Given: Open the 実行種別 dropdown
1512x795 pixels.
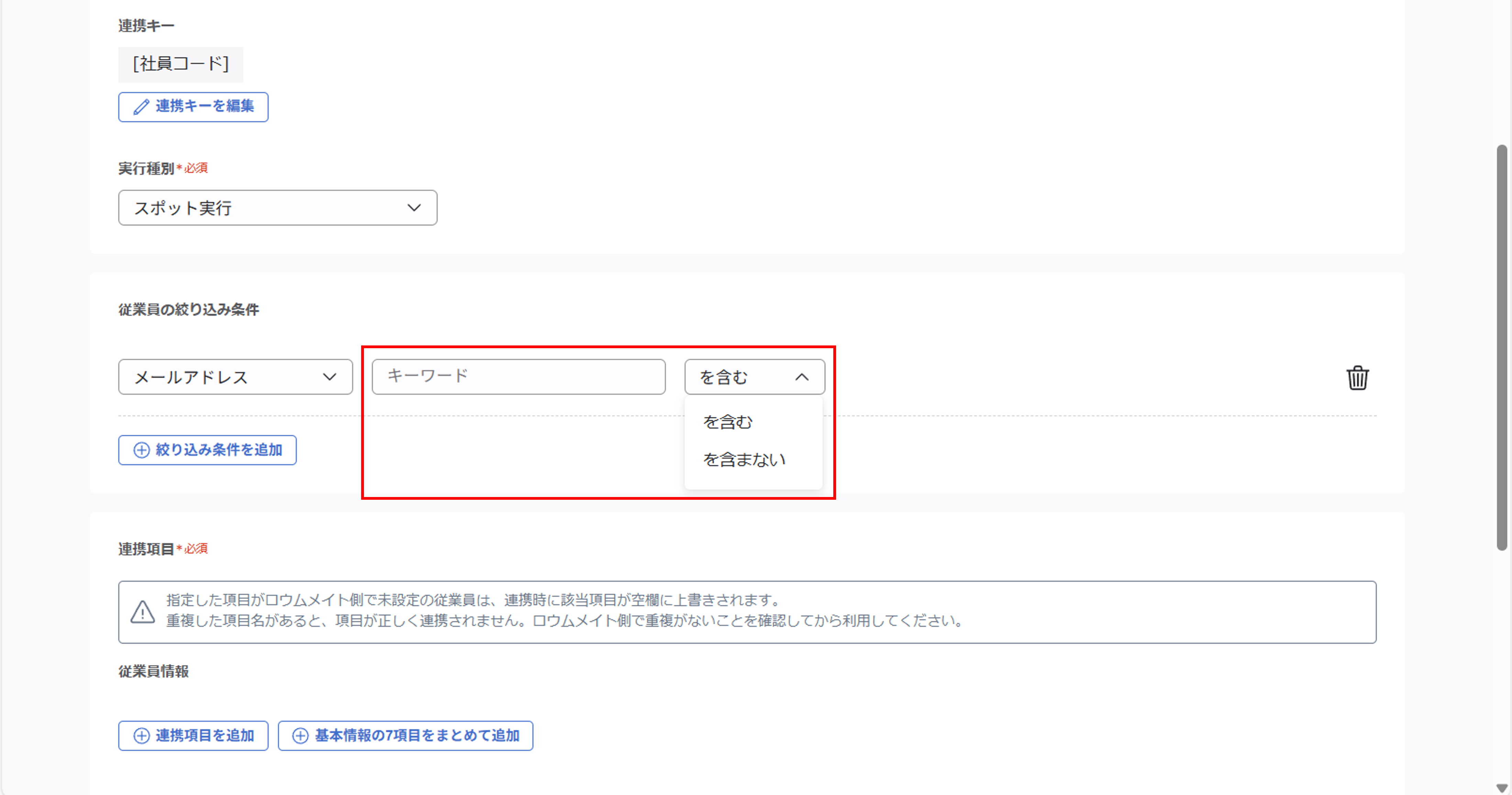Looking at the screenshot, I should click(x=277, y=207).
